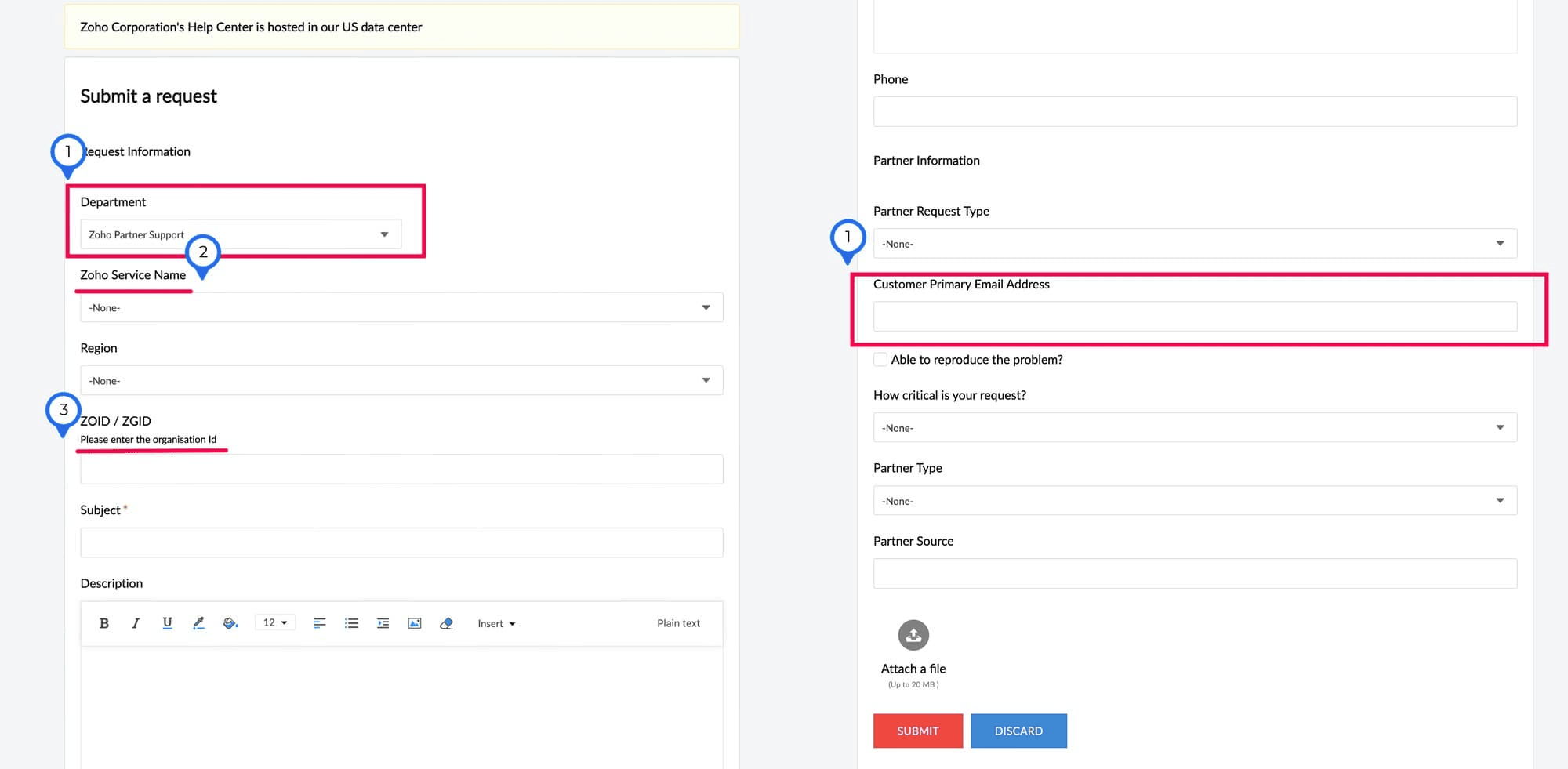Switch editor to Plain text
Viewport: 1568px width, 769px height.
point(678,623)
